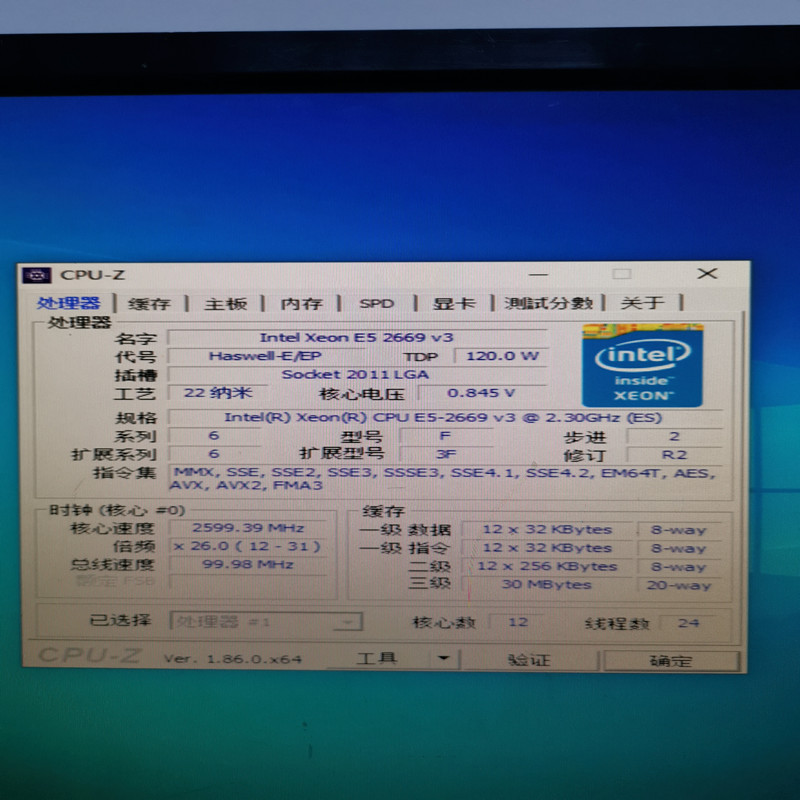
Task: Click the 22 纳米 process value
Action: [218, 392]
